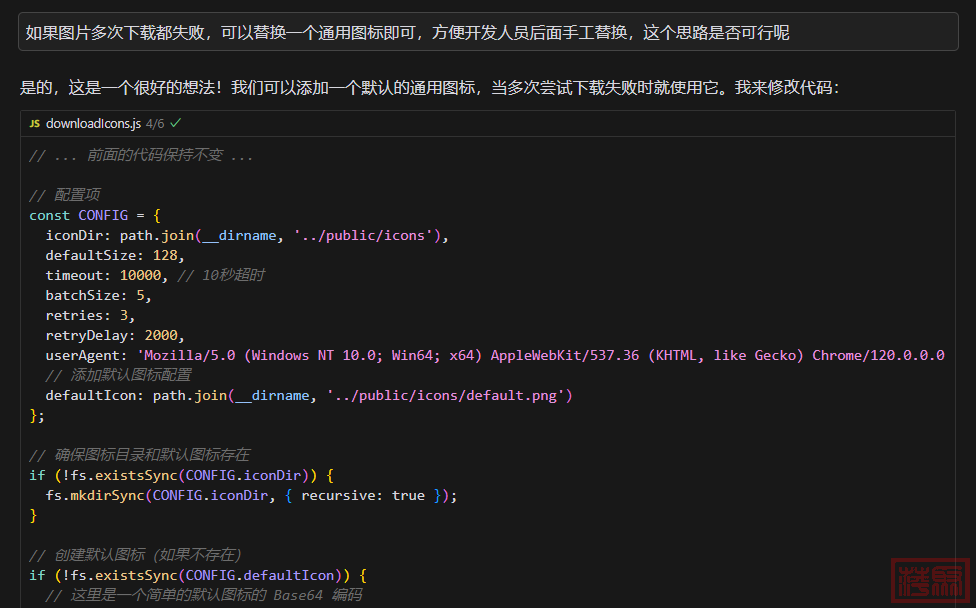Click the retries: 3 line
The height and width of the screenshot is (608, 976).
(x=90, y=315)
